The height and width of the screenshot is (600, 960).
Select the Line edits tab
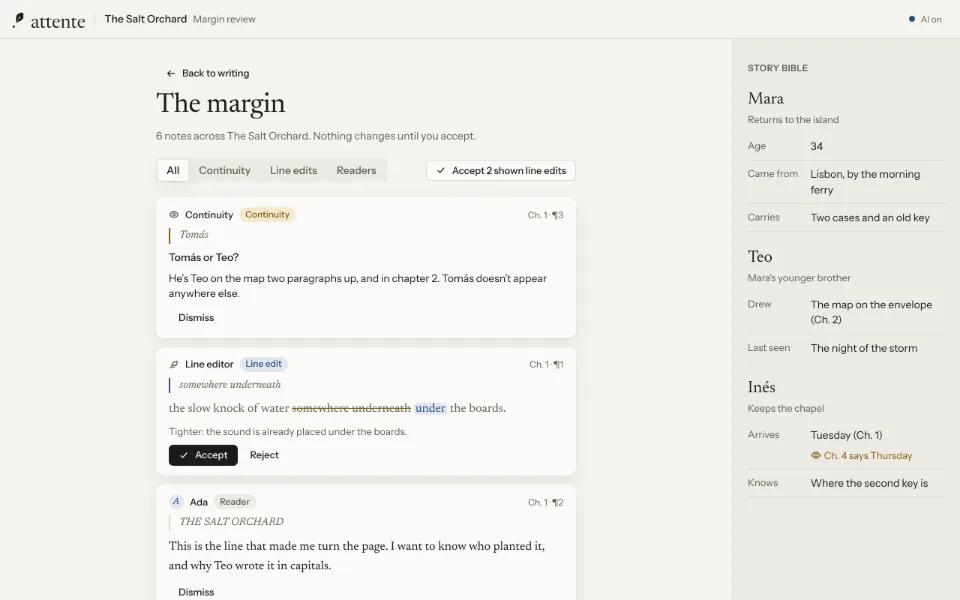pyautogui.click(x=293, y=170)
